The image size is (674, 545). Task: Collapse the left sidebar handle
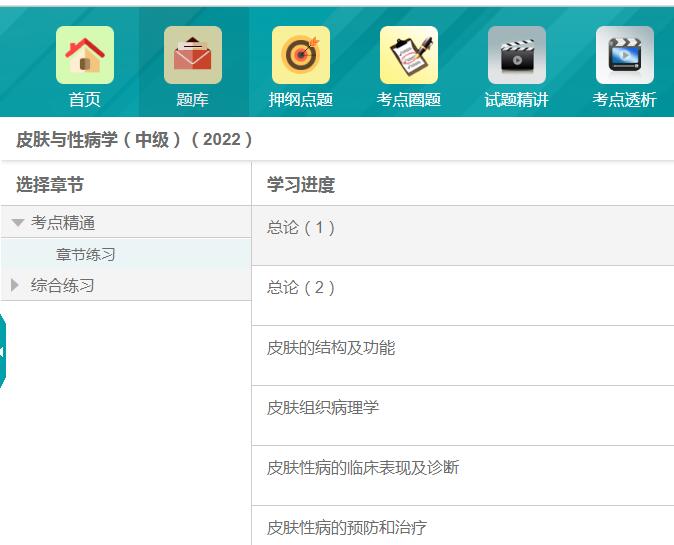click(x=3, y=351)
